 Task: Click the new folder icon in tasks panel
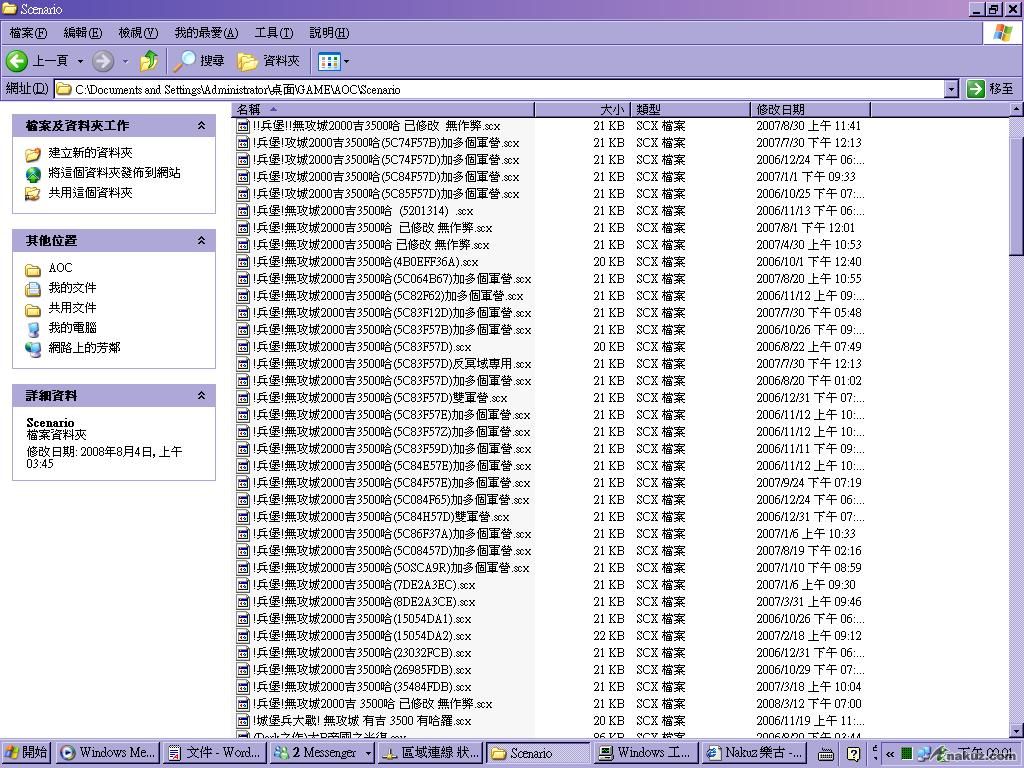pos(33,154)
